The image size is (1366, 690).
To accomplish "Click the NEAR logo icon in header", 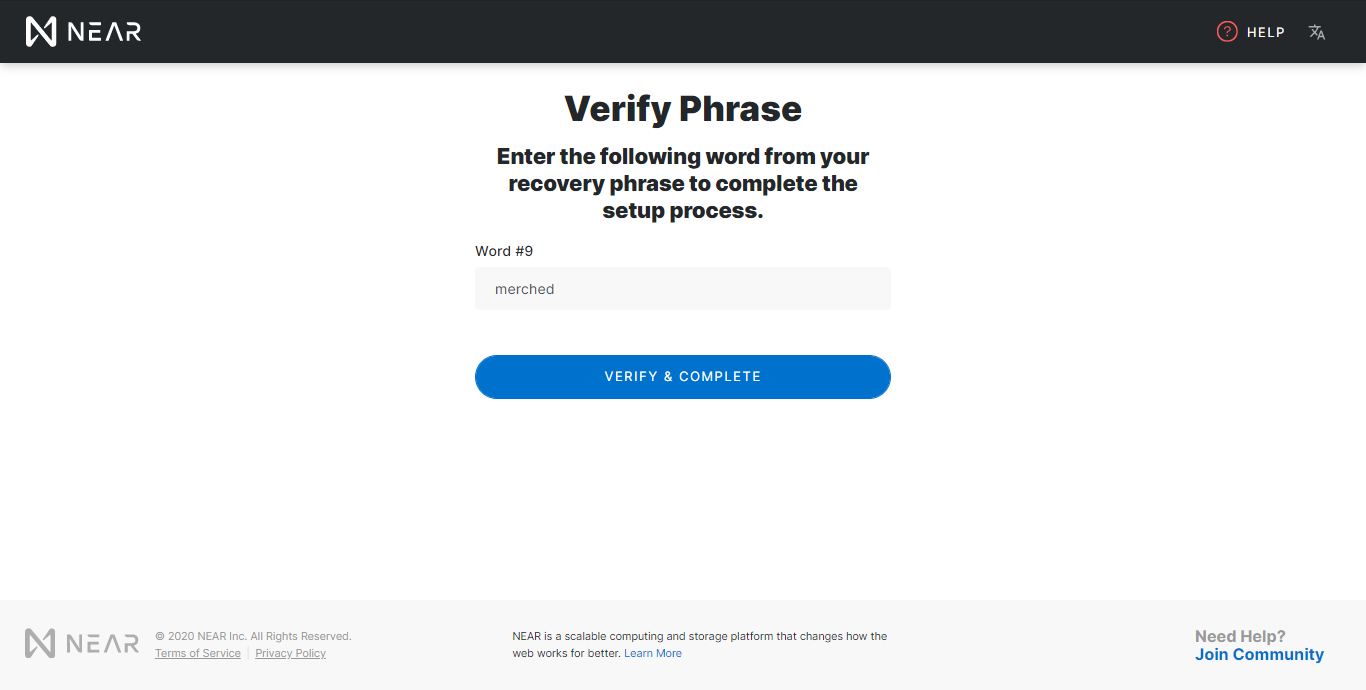I will 41,32.
